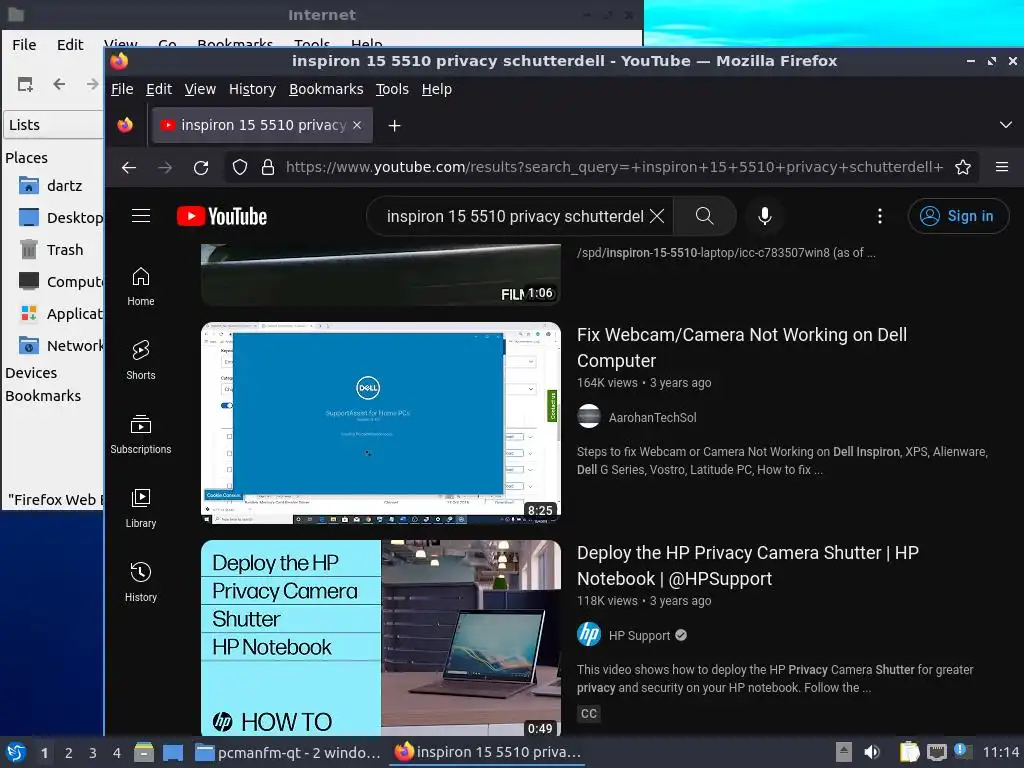Open the start menu on the taskbar
Image resolution: width=1024 pixels, height=768 pixels.
coord(16,752)
